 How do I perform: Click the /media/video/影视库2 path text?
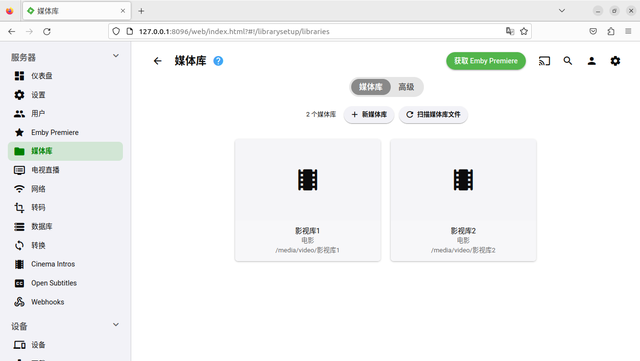463,250
